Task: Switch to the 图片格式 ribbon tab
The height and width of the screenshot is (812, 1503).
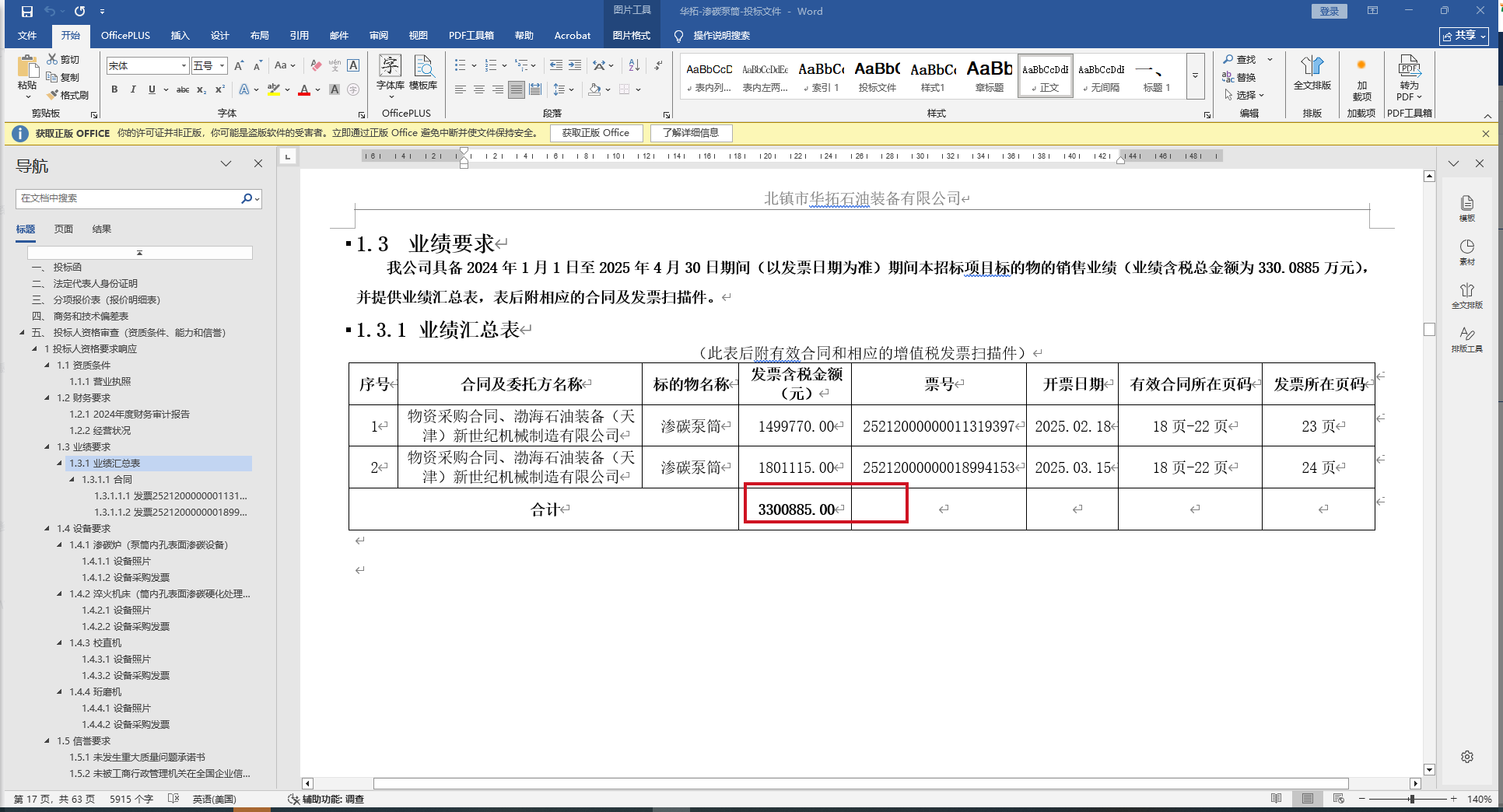Action: 632,36
